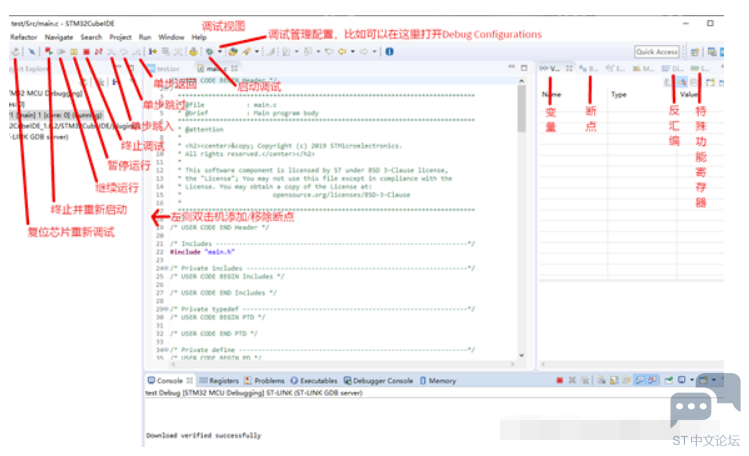Click the red Terminate debug icon
This screenshot has width=749, height=456.
[x=86, y=52]
